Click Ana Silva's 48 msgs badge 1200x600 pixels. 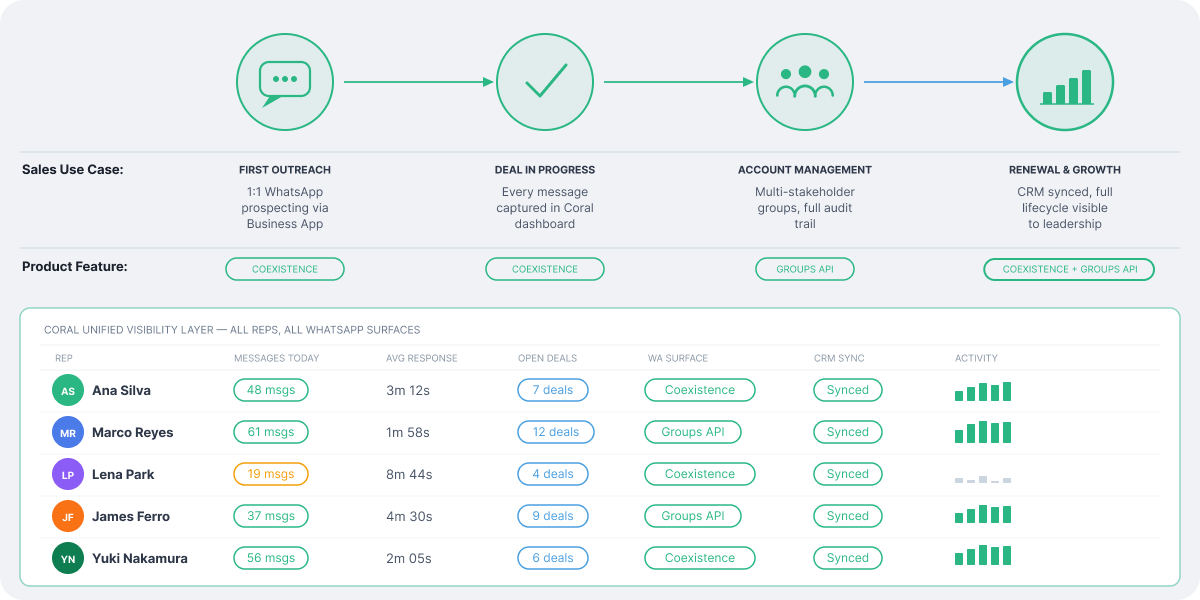tap(271, 390)
